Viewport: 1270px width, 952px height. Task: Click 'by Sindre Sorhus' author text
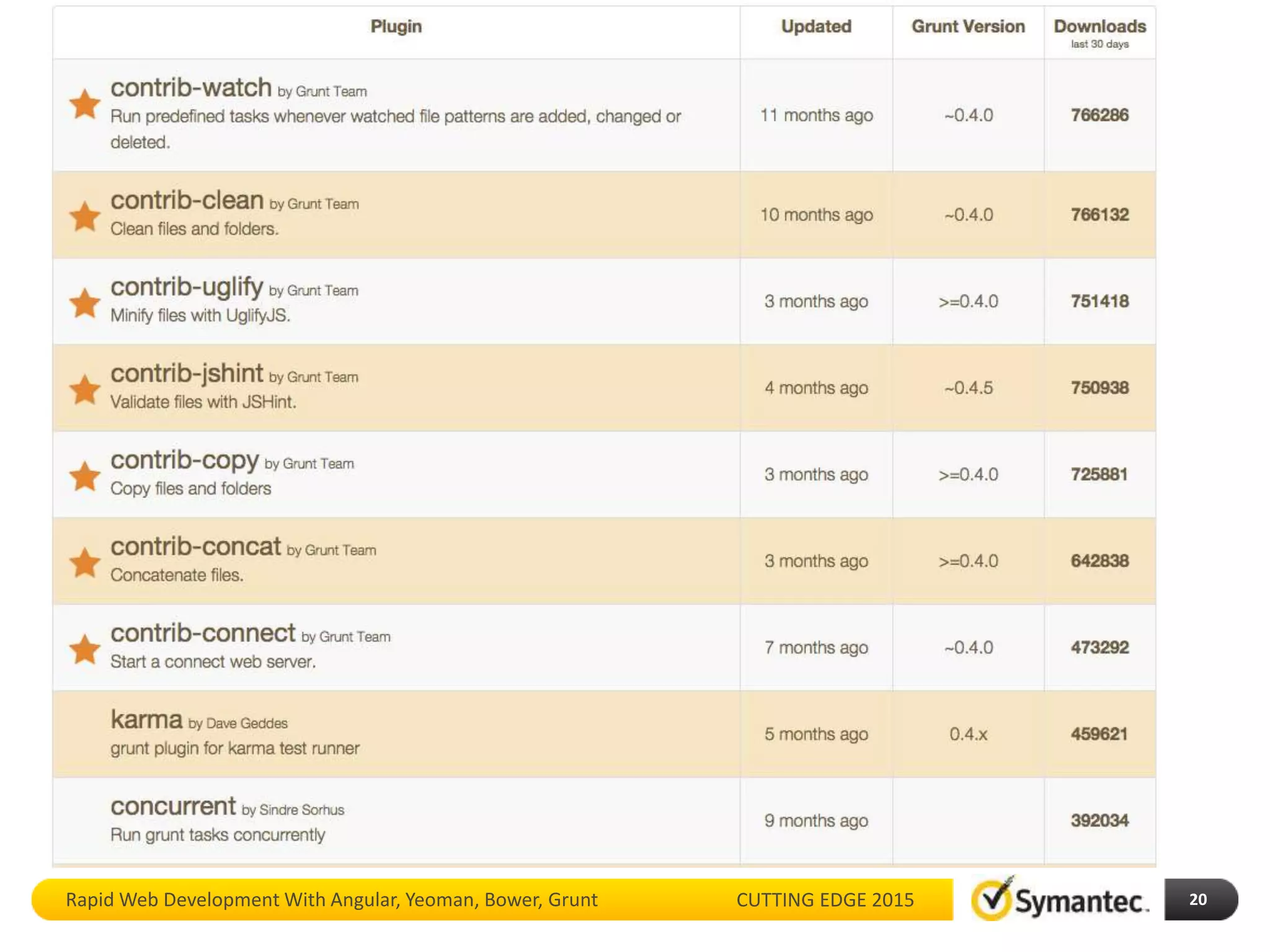293,810
